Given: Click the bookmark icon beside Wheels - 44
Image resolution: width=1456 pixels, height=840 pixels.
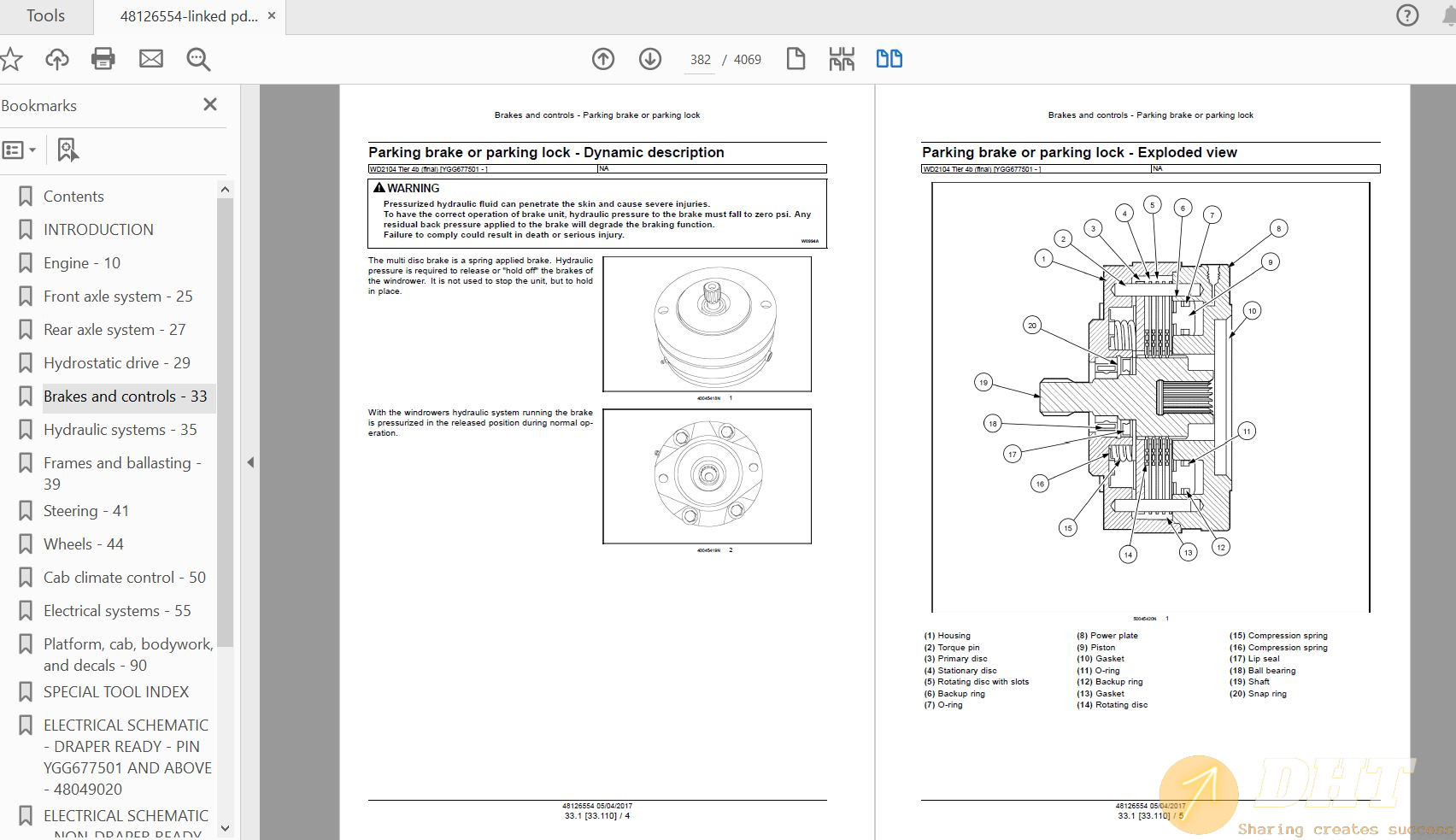Looking at the screenshot, I should click(x=26, y=544).
